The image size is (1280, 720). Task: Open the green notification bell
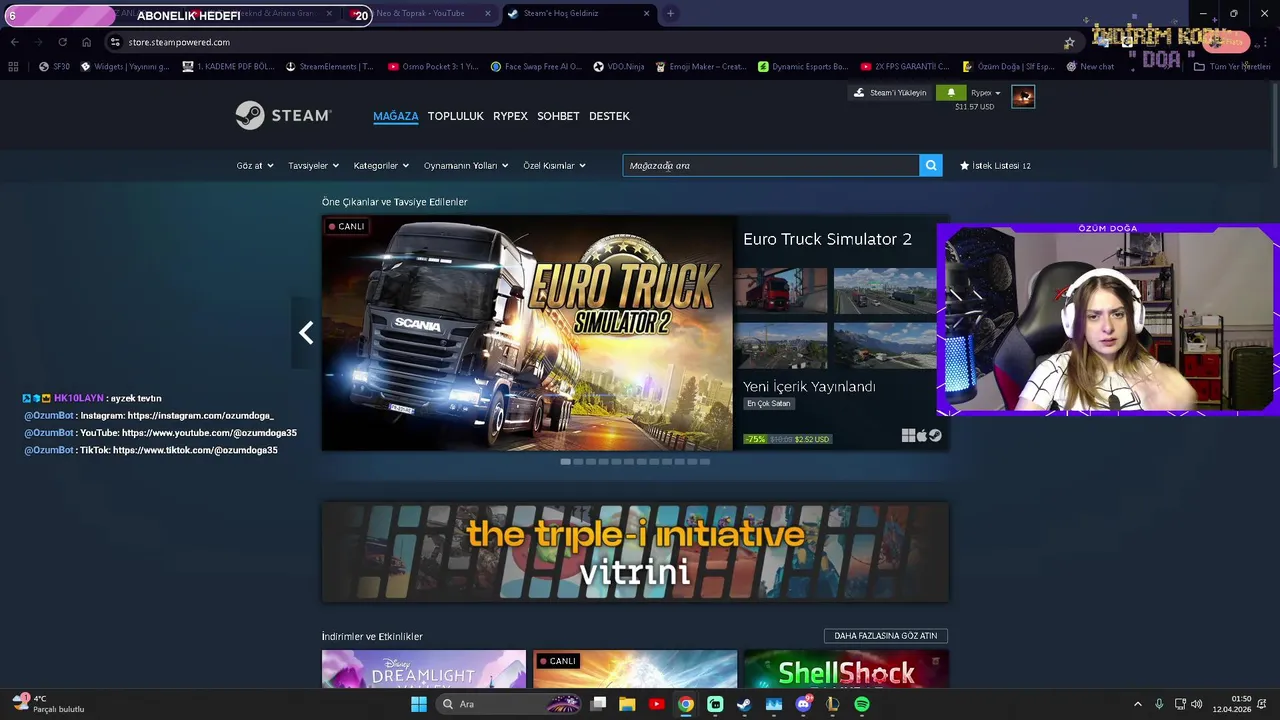(x=951, y=93)
